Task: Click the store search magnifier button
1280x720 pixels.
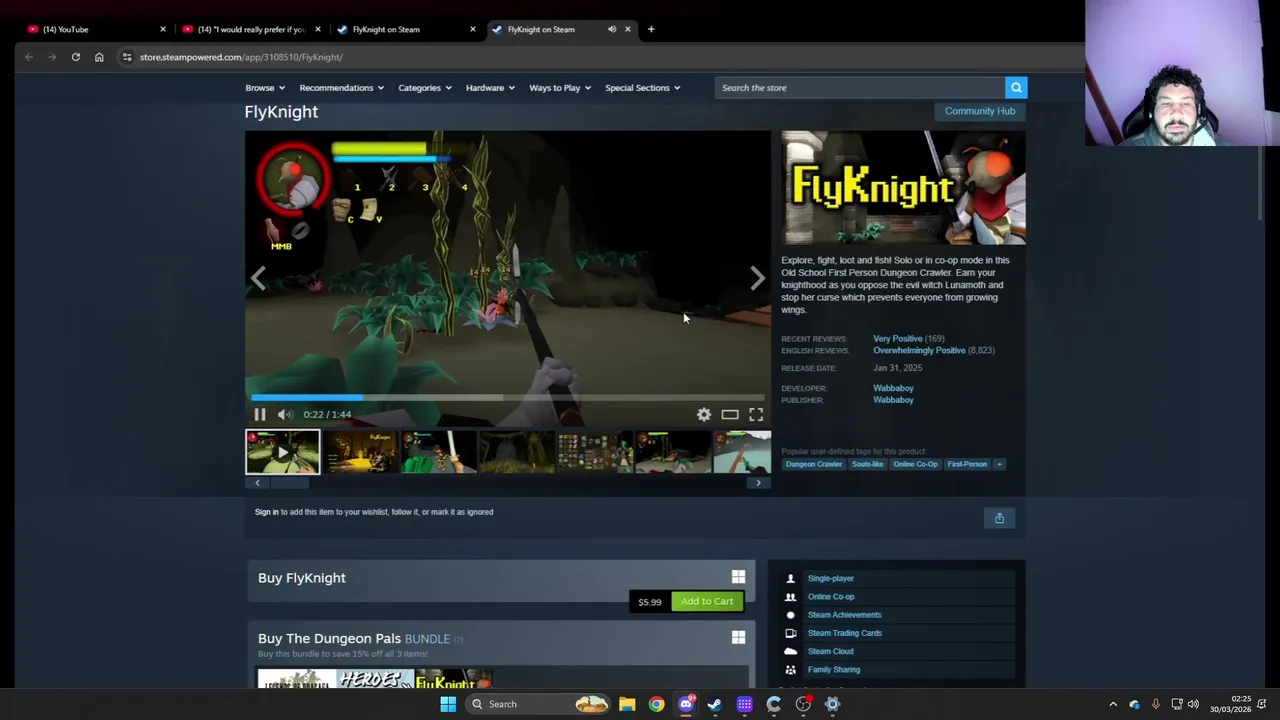Action: (x=1016, y=88)
